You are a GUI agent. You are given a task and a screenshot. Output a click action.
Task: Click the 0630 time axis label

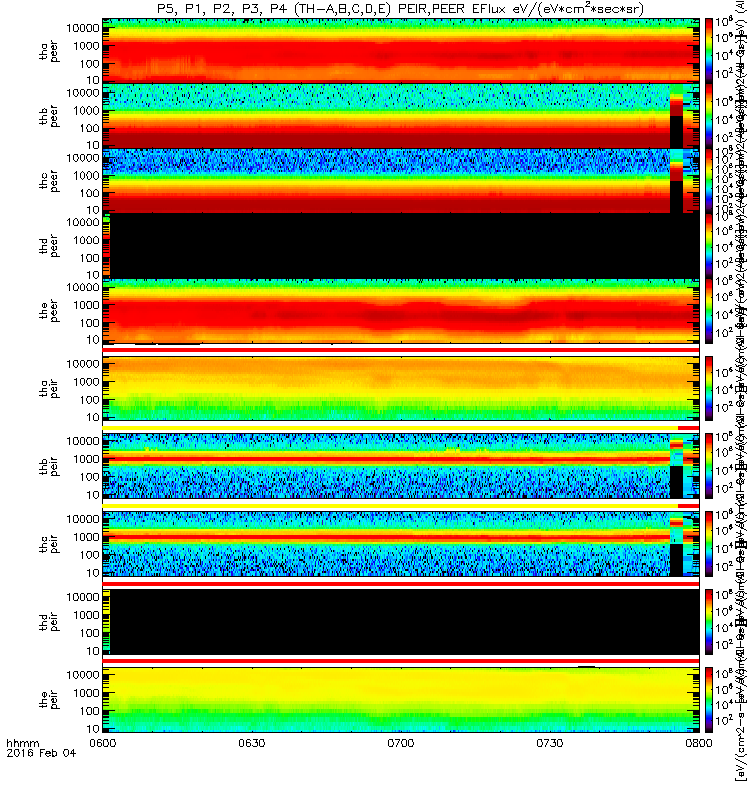[252, 743]
